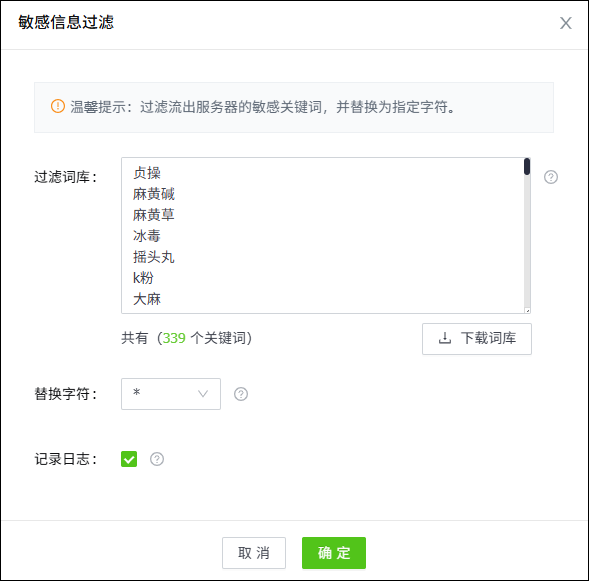
Task: Click the chevron arrow in replacement character box
Action: pyautogui.click(x=203, y=394)
